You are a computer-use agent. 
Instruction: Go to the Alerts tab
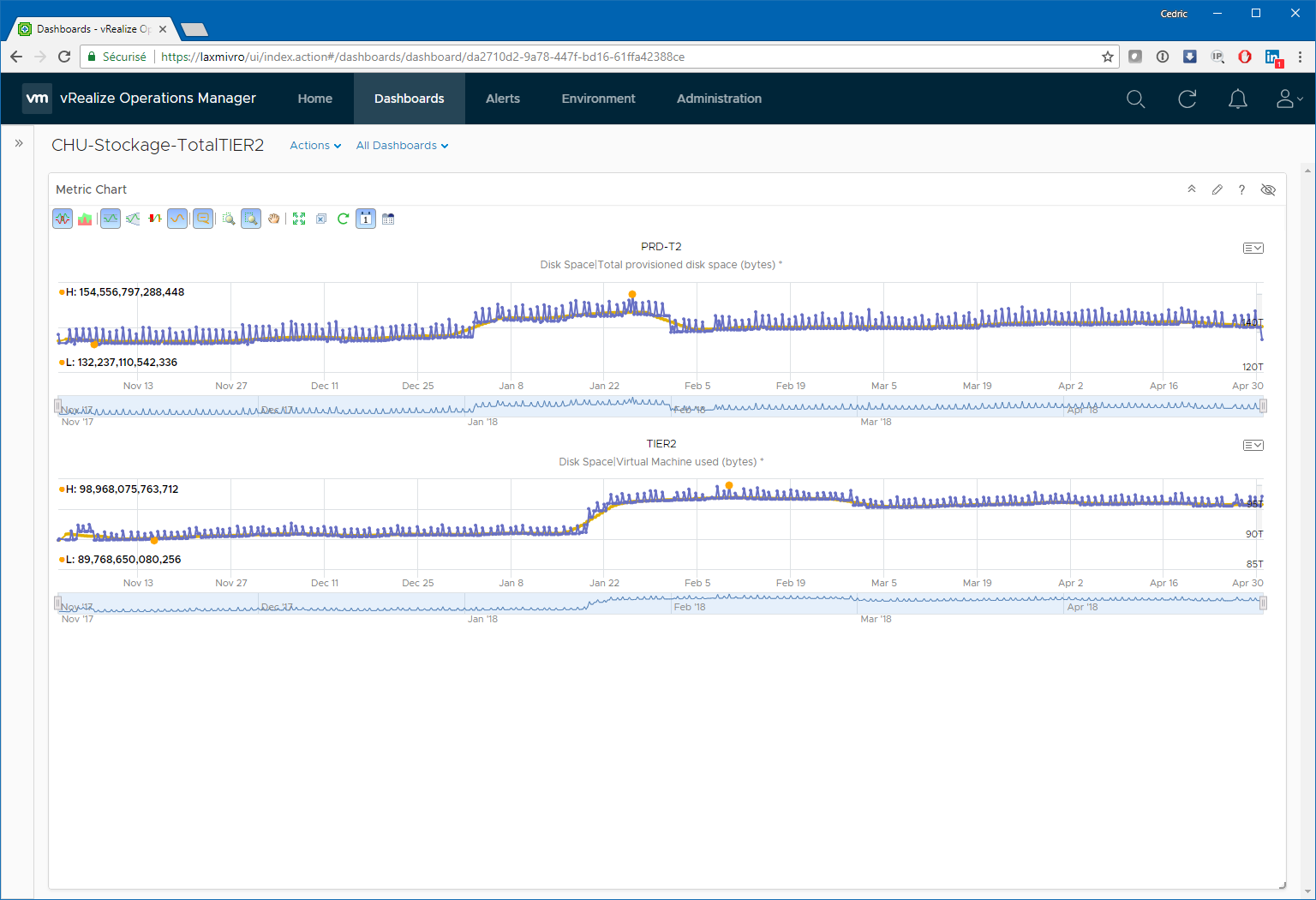(x=503, y=99)
